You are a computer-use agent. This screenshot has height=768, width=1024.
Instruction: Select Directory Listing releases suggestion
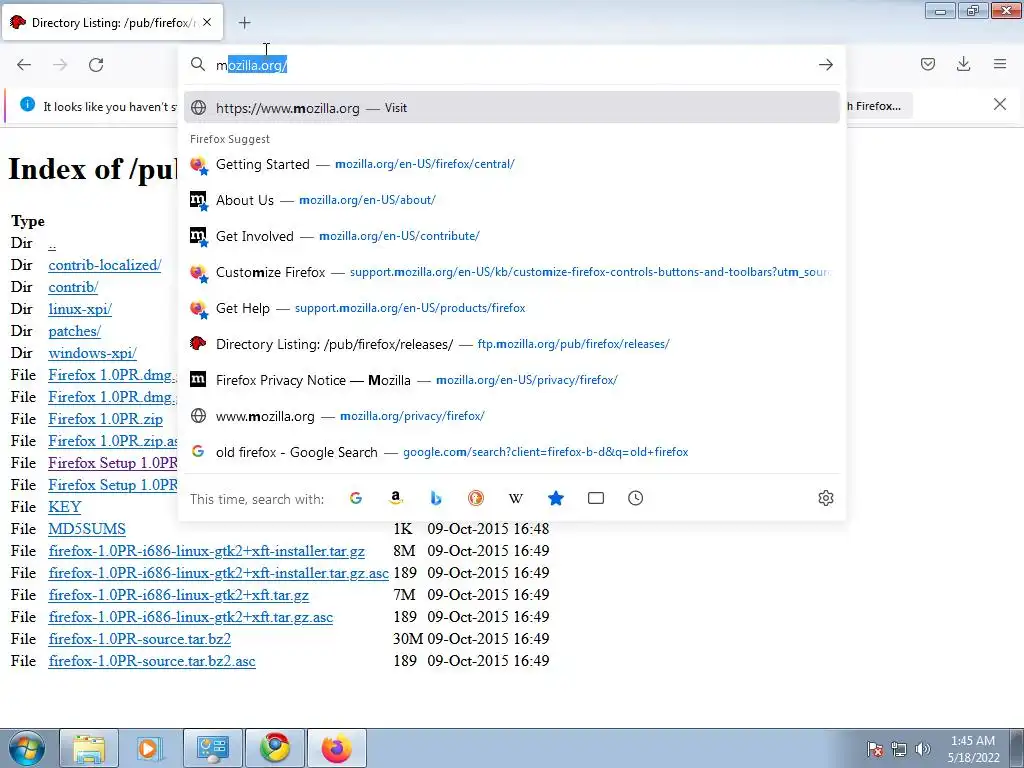(511, 344)
